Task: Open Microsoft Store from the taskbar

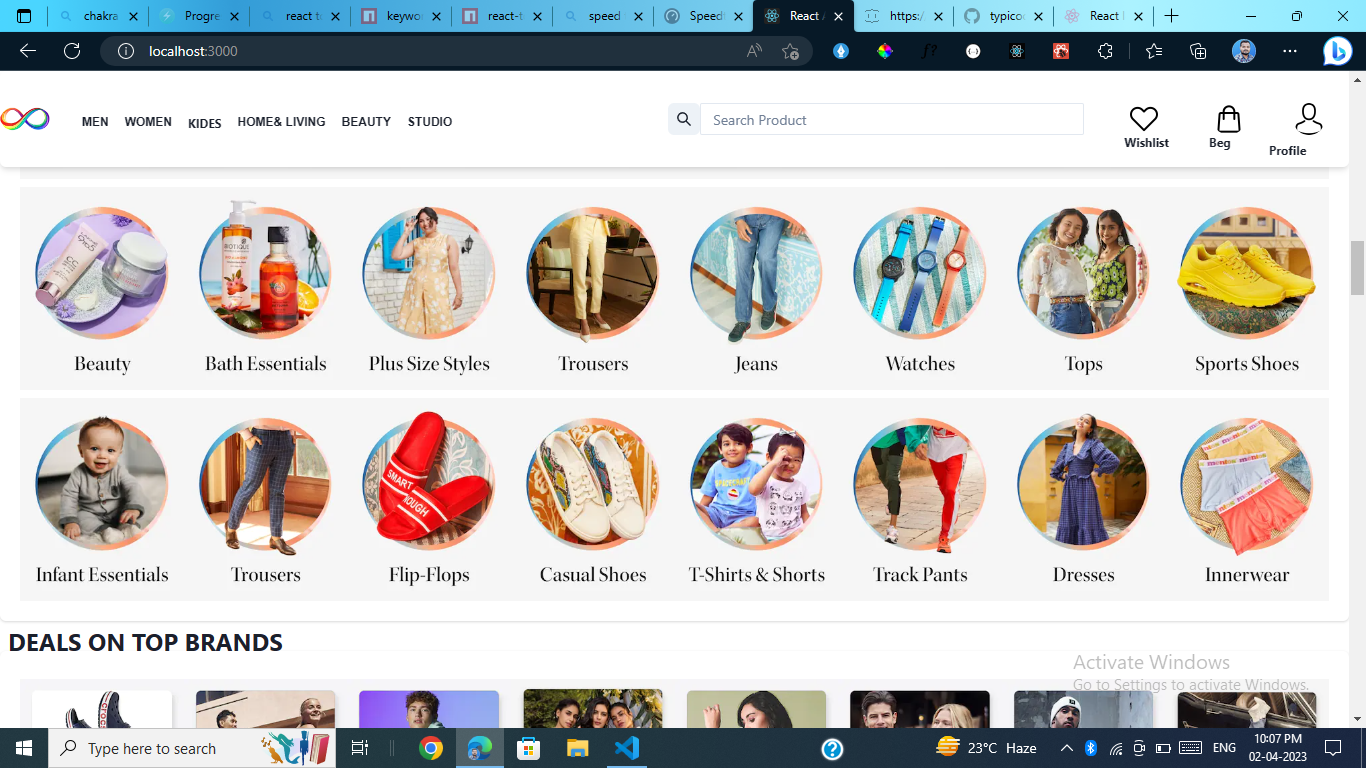Action: pos(529,748)
